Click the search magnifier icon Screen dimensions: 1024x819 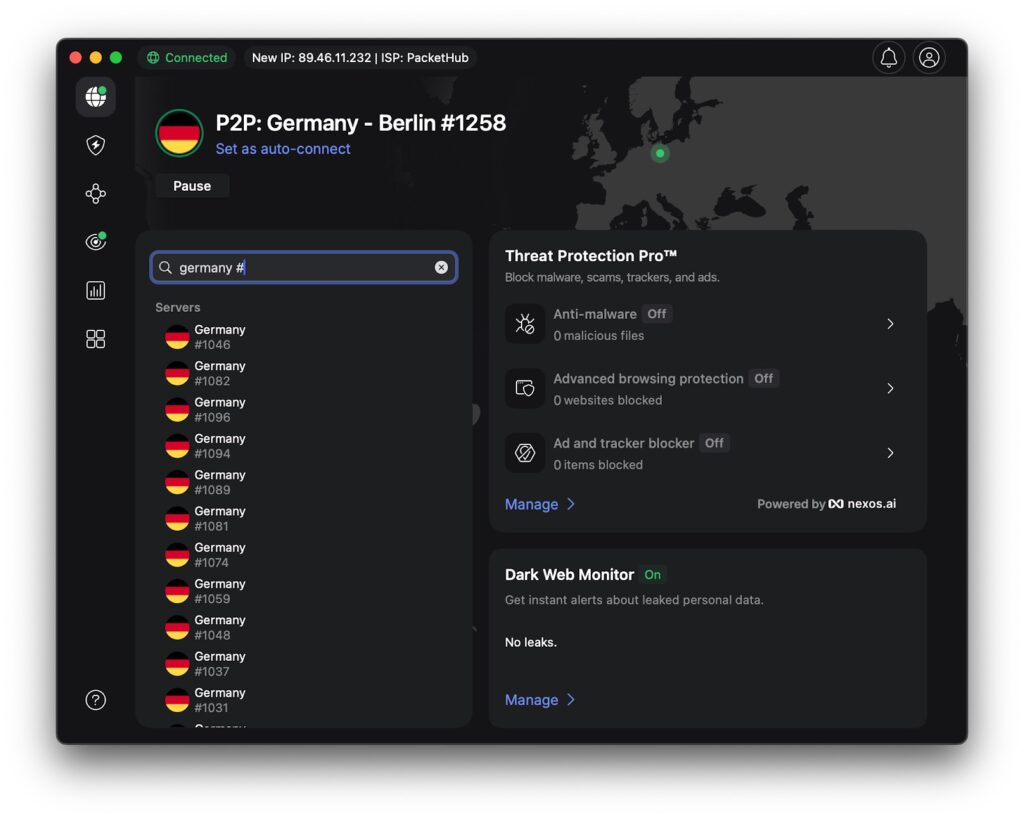coord(165,268)
